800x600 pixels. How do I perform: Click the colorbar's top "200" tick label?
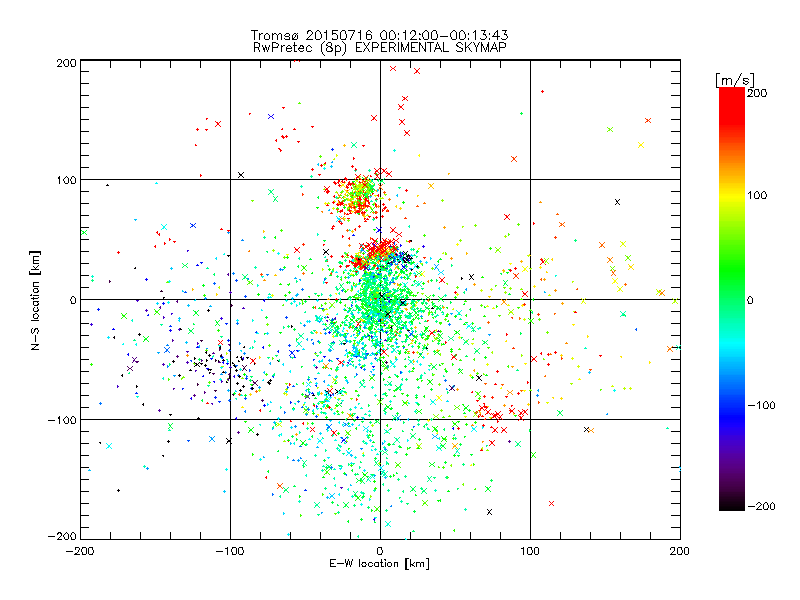click(x=757, y=93)
